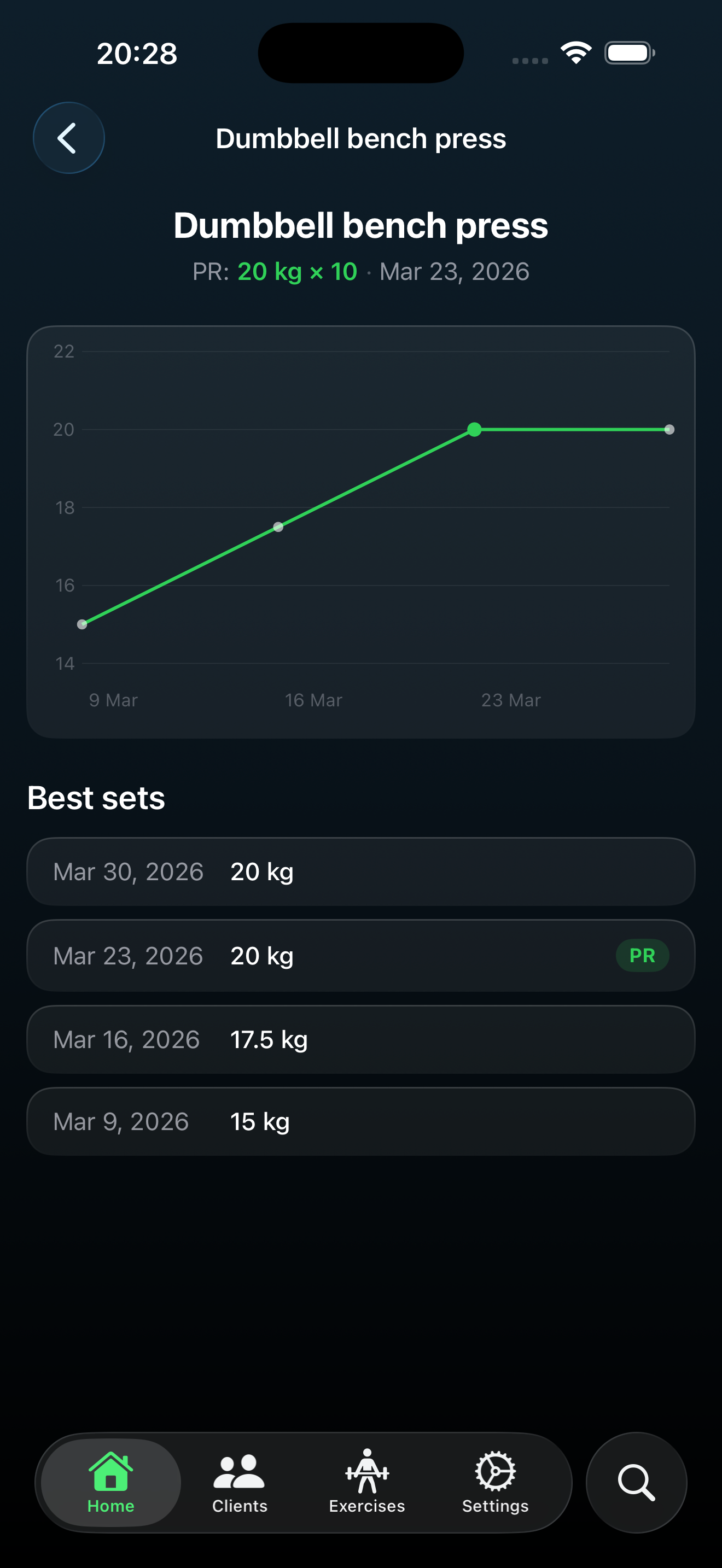Tap the highlighted data point at 23 Mar

click(474, 430)
